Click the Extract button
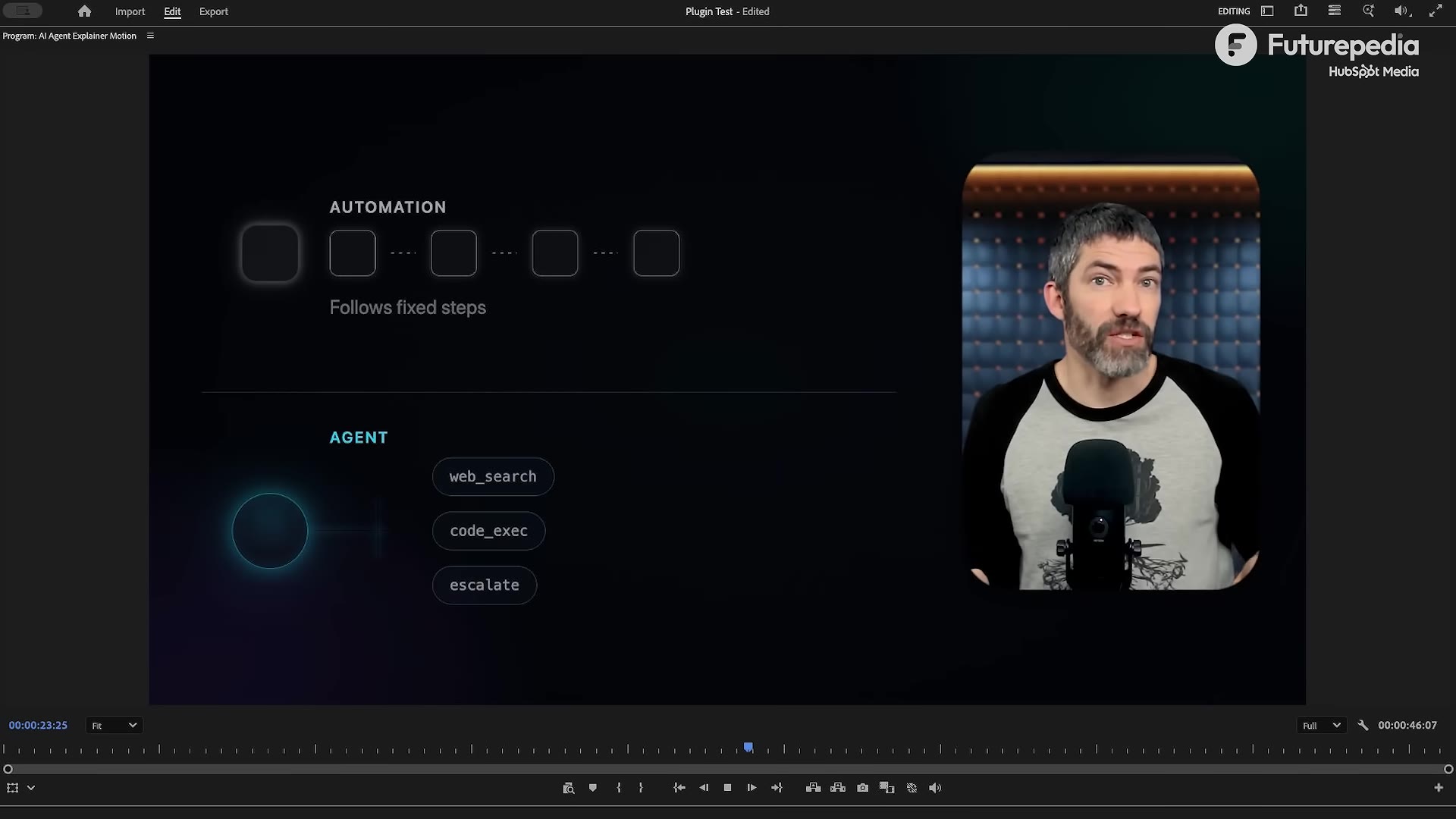Viewport: 1456px width, 819px height. point(838,788)
